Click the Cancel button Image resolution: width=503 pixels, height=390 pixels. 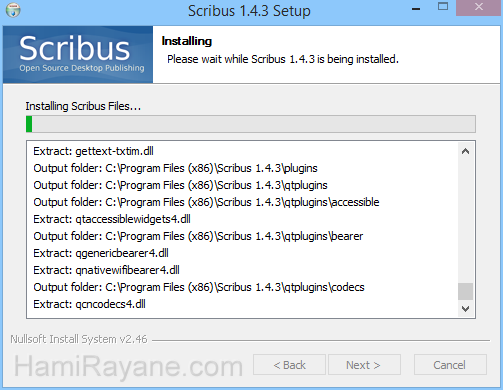450,365
